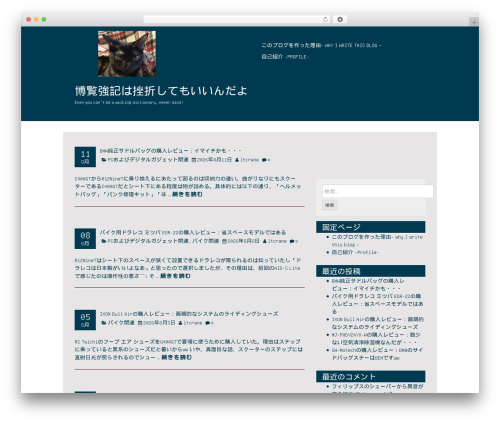The height and width of the screenshot is (423, 500).
Task: Click calendar icon of the 05 post
Action: [140, 323]
